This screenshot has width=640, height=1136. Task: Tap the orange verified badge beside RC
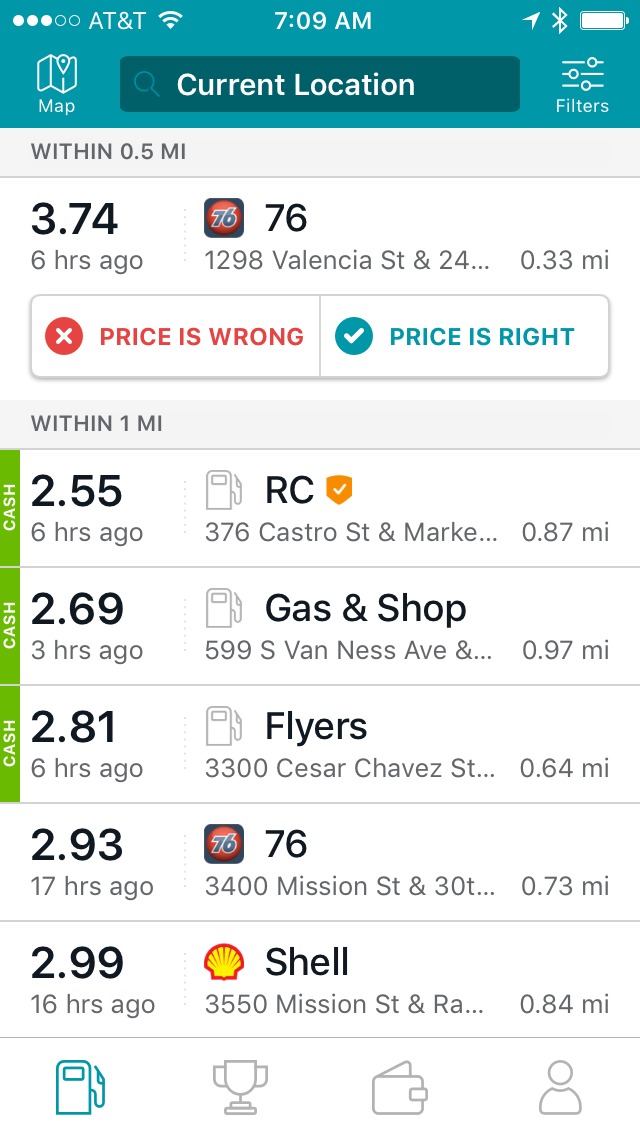tap(339, 490)
